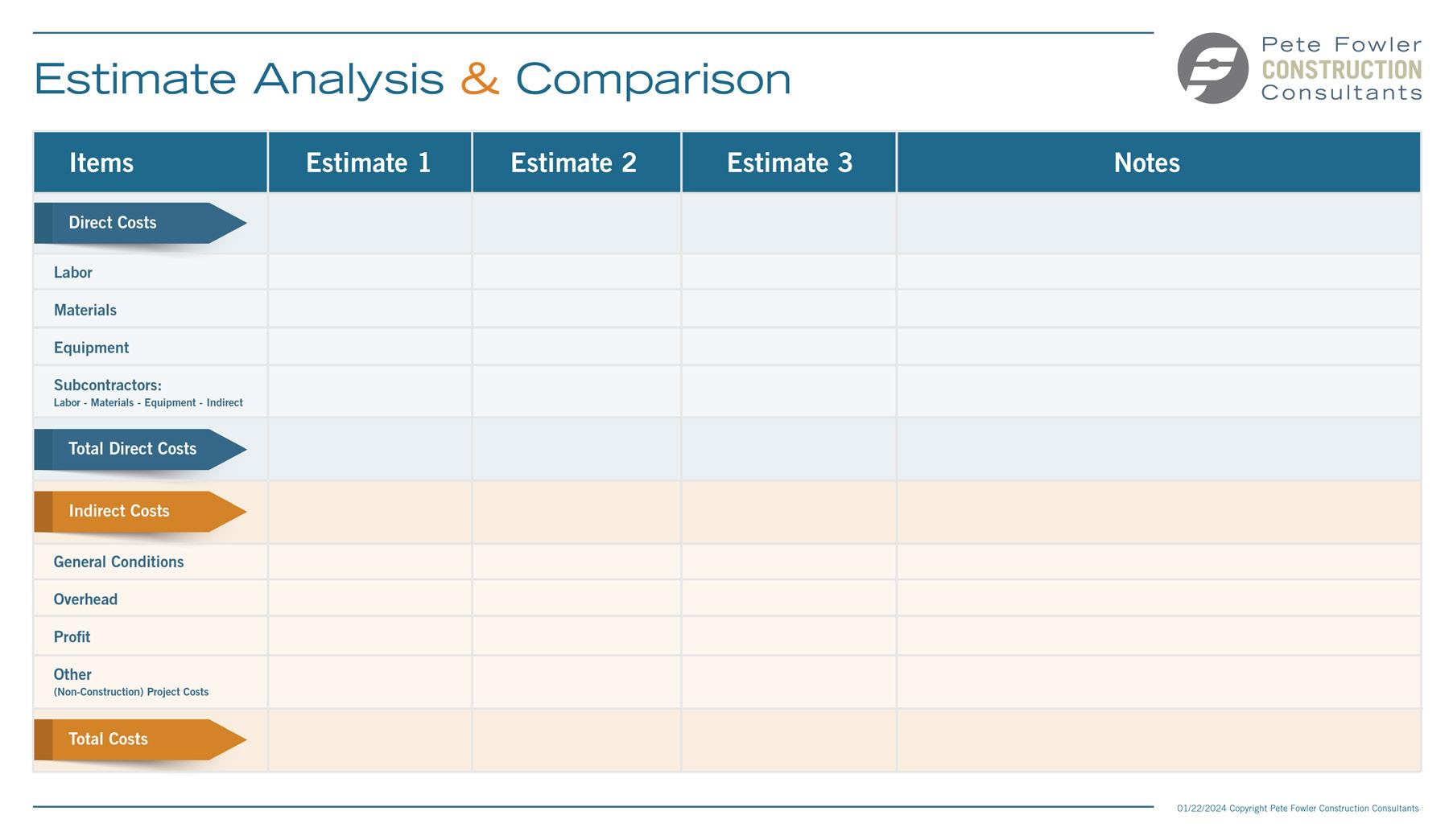Select the Items column header
This screenshot has height=840, width=1449.
pyautogui.click(x=101, y=163)
